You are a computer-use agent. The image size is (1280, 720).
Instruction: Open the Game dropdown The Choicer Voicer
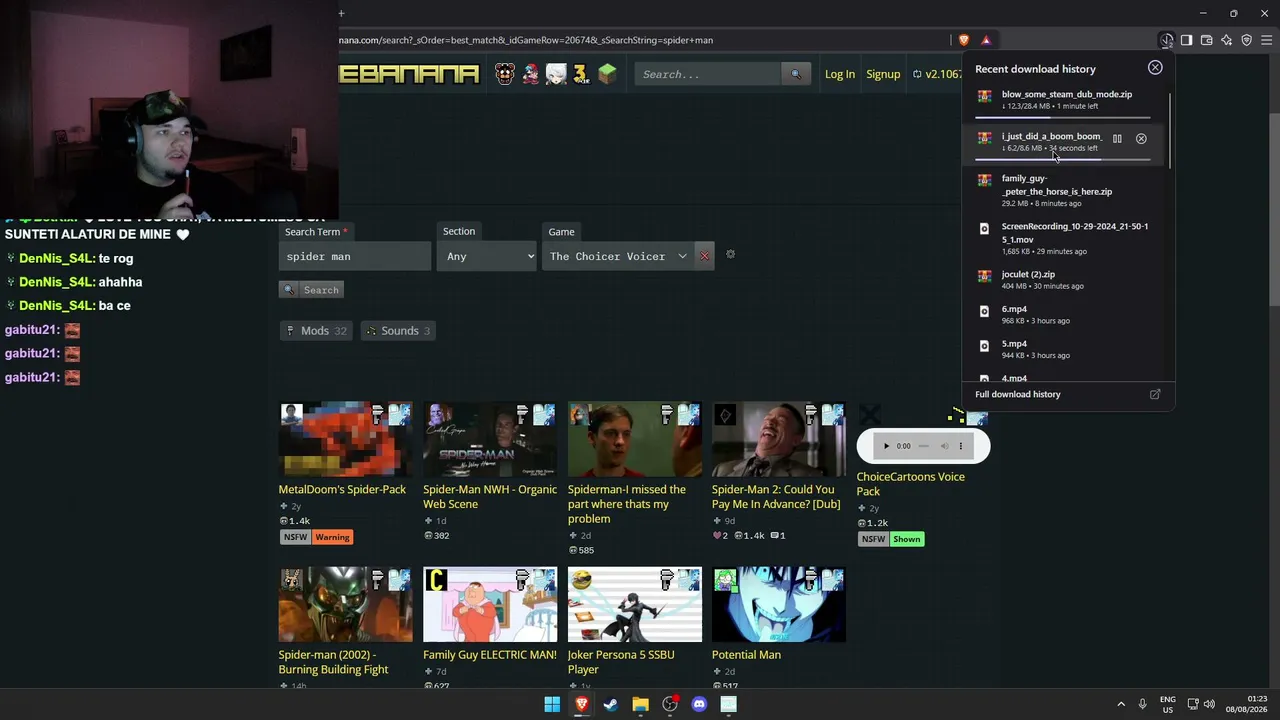point(619,256)
